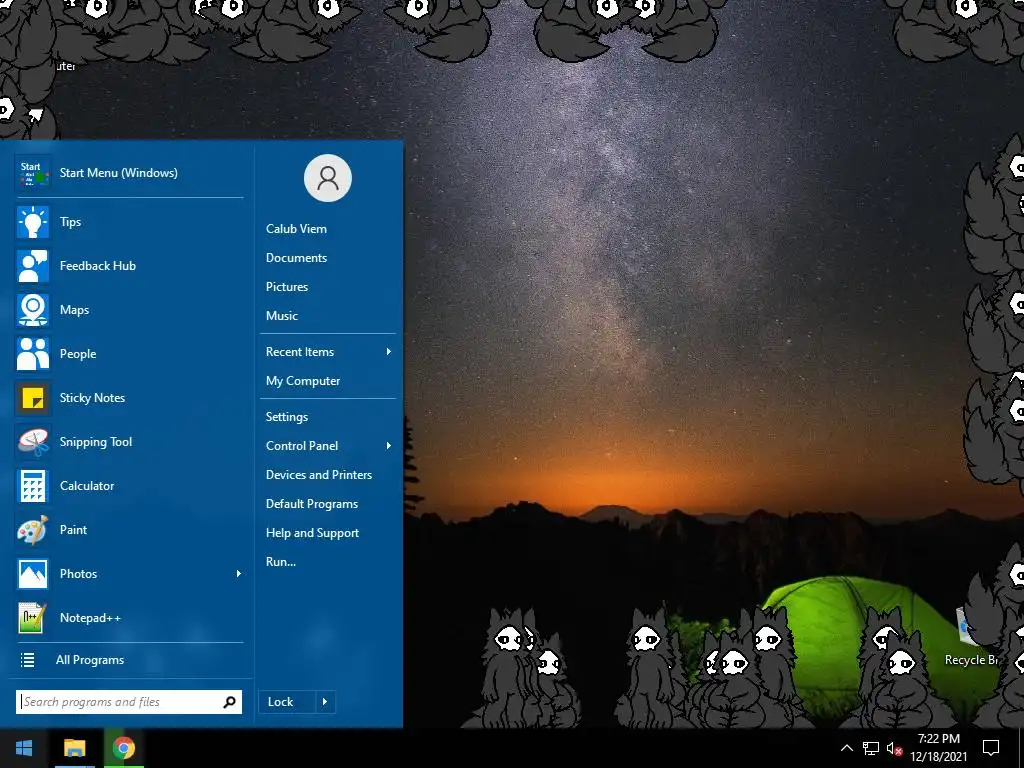Screen dimensions: 1024x768
Task: Click the Lock button
Action: (287, 702)
